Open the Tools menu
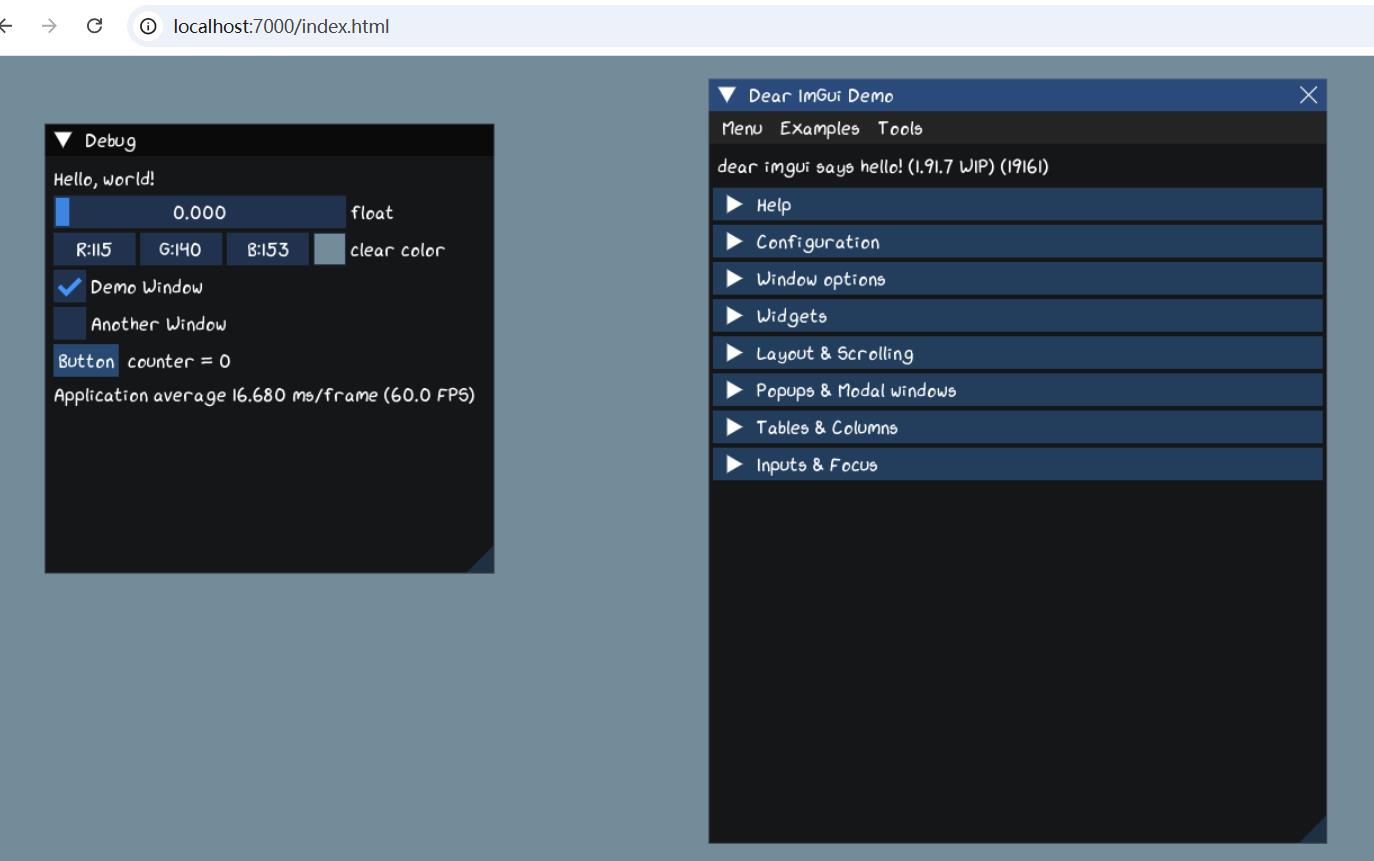Screen dimensions: 1374x861 click(x=900, y=128)
